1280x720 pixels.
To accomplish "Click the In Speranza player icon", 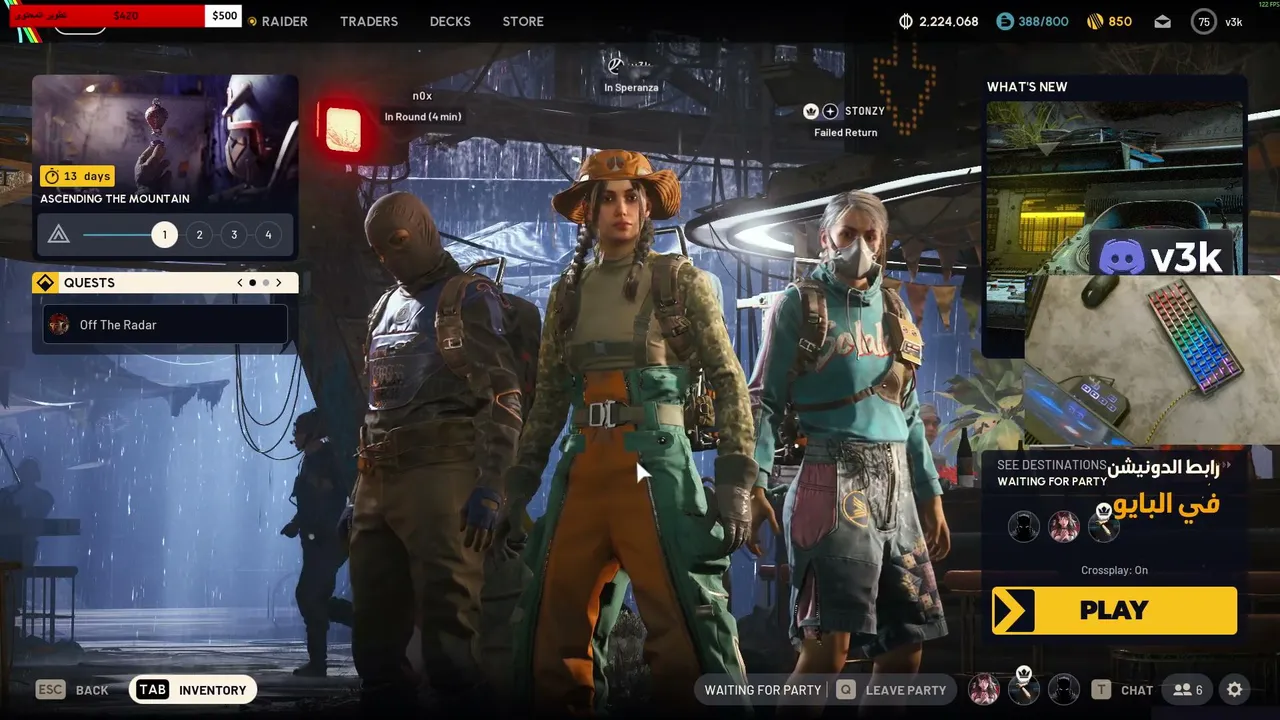I will [615, 66].
